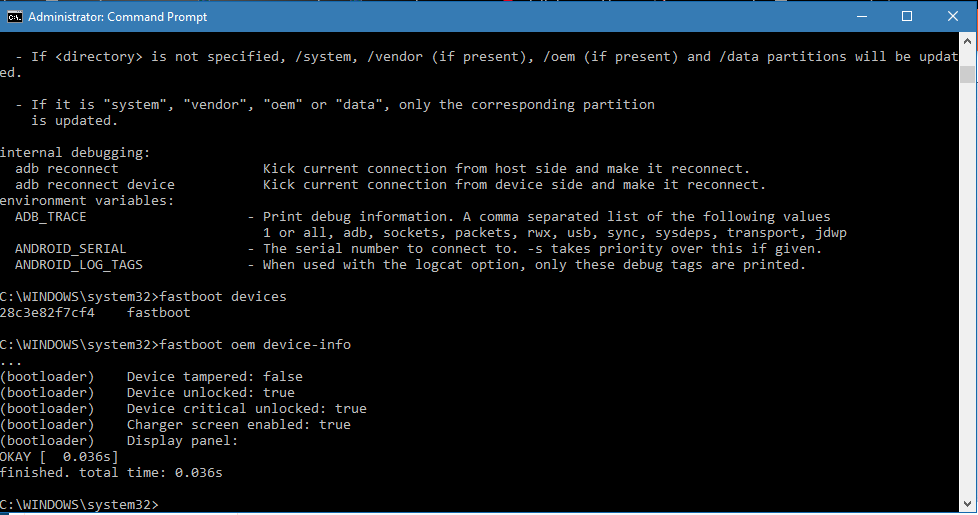Image resolution: width=978 pixels, height=515 pixels.
Task: Close the Command Prompt window
Action: (952, 17)
